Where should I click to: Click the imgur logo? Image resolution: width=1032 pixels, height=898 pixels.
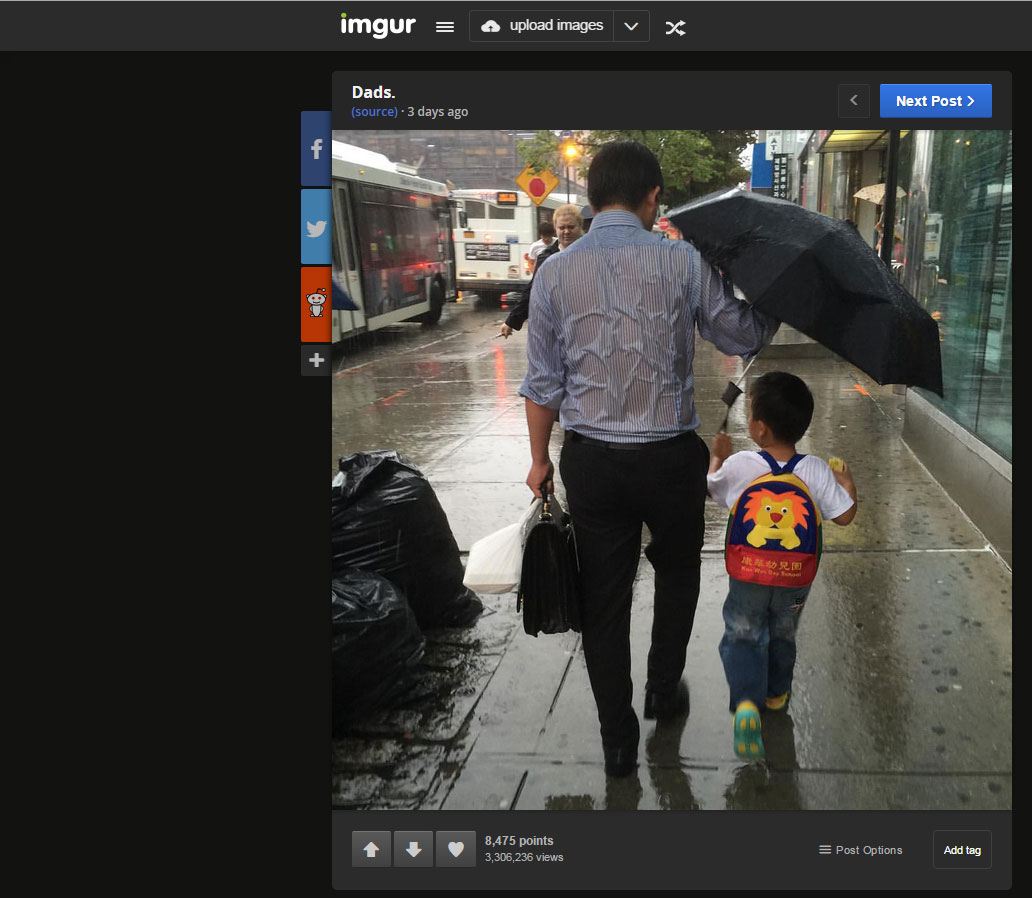[378, 26]
